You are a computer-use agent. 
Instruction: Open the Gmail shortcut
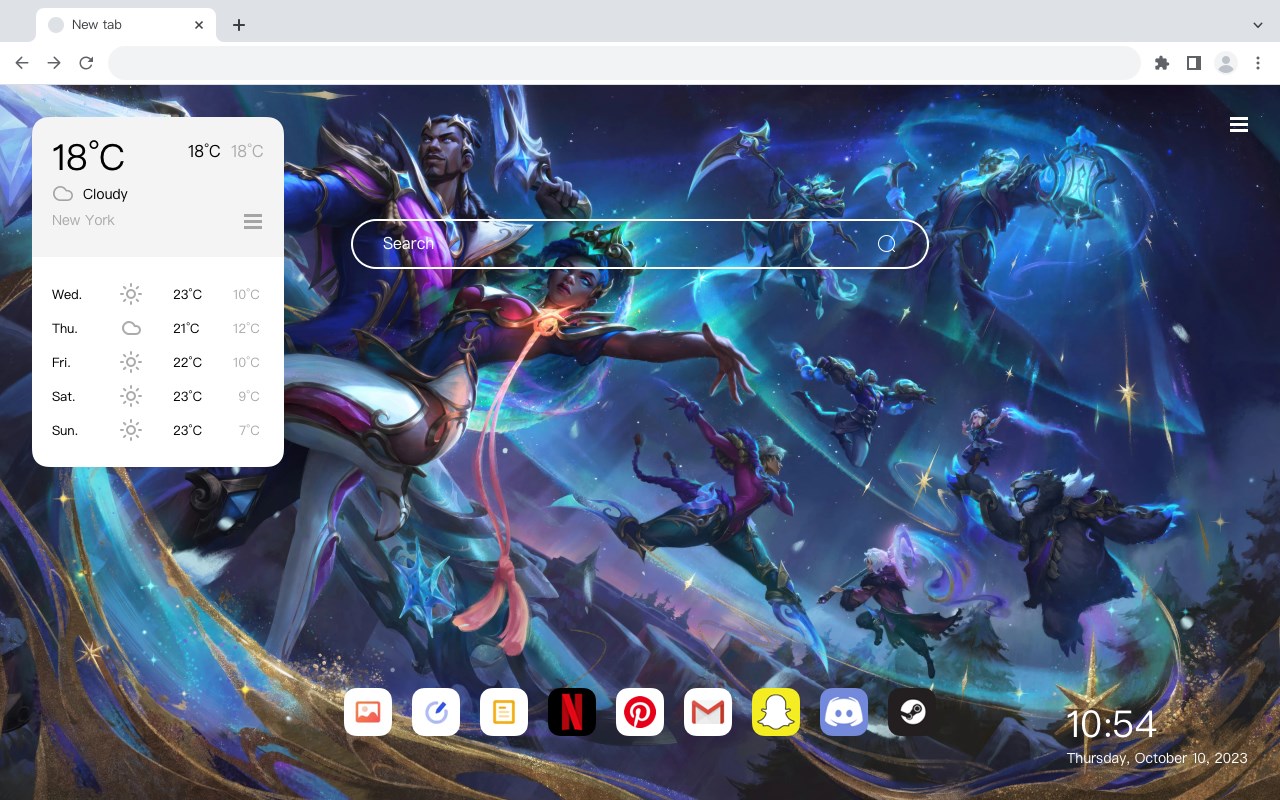click(x=708, y=712)
